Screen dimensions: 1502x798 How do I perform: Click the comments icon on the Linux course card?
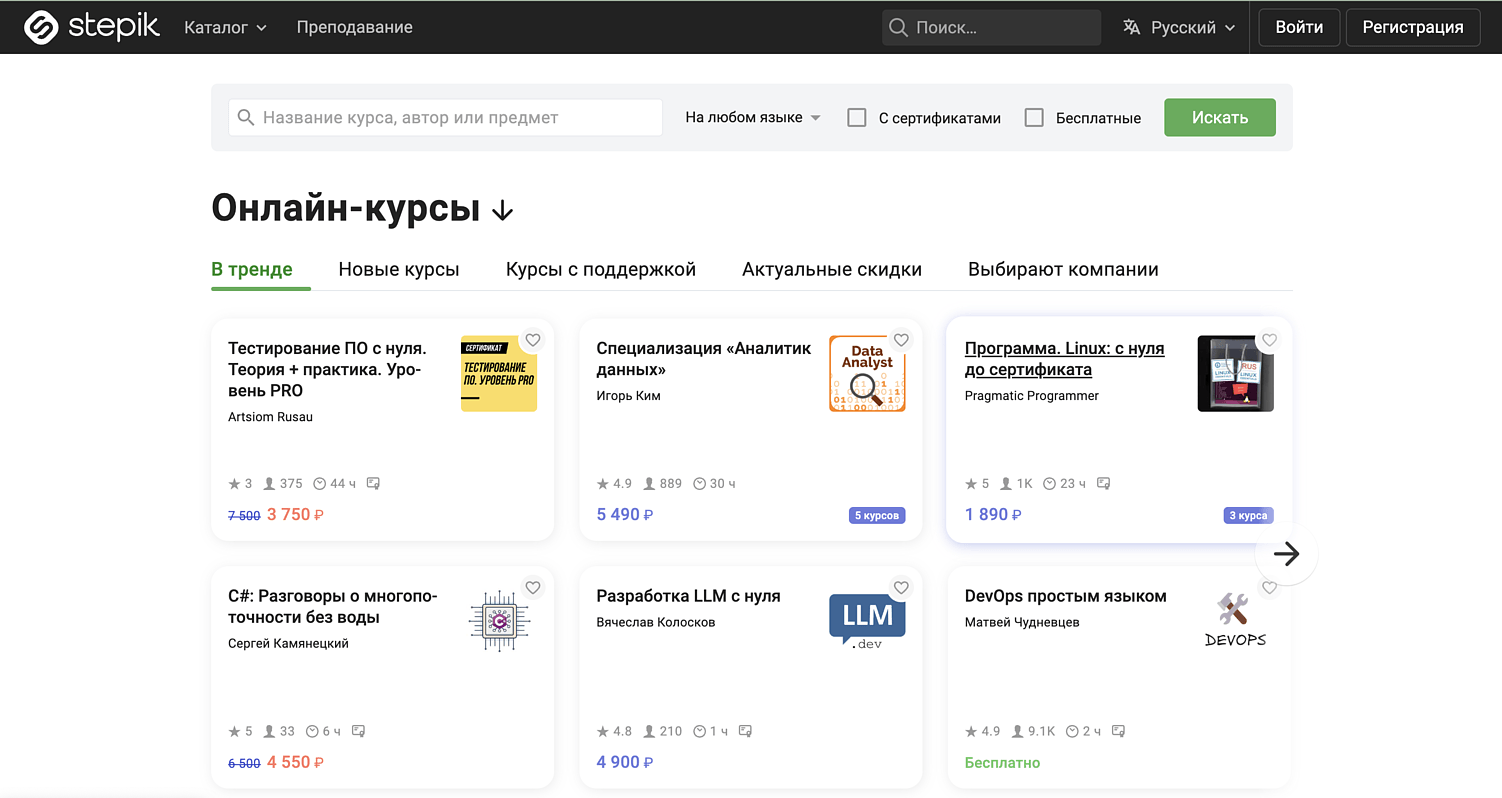tap(1103, 483)
